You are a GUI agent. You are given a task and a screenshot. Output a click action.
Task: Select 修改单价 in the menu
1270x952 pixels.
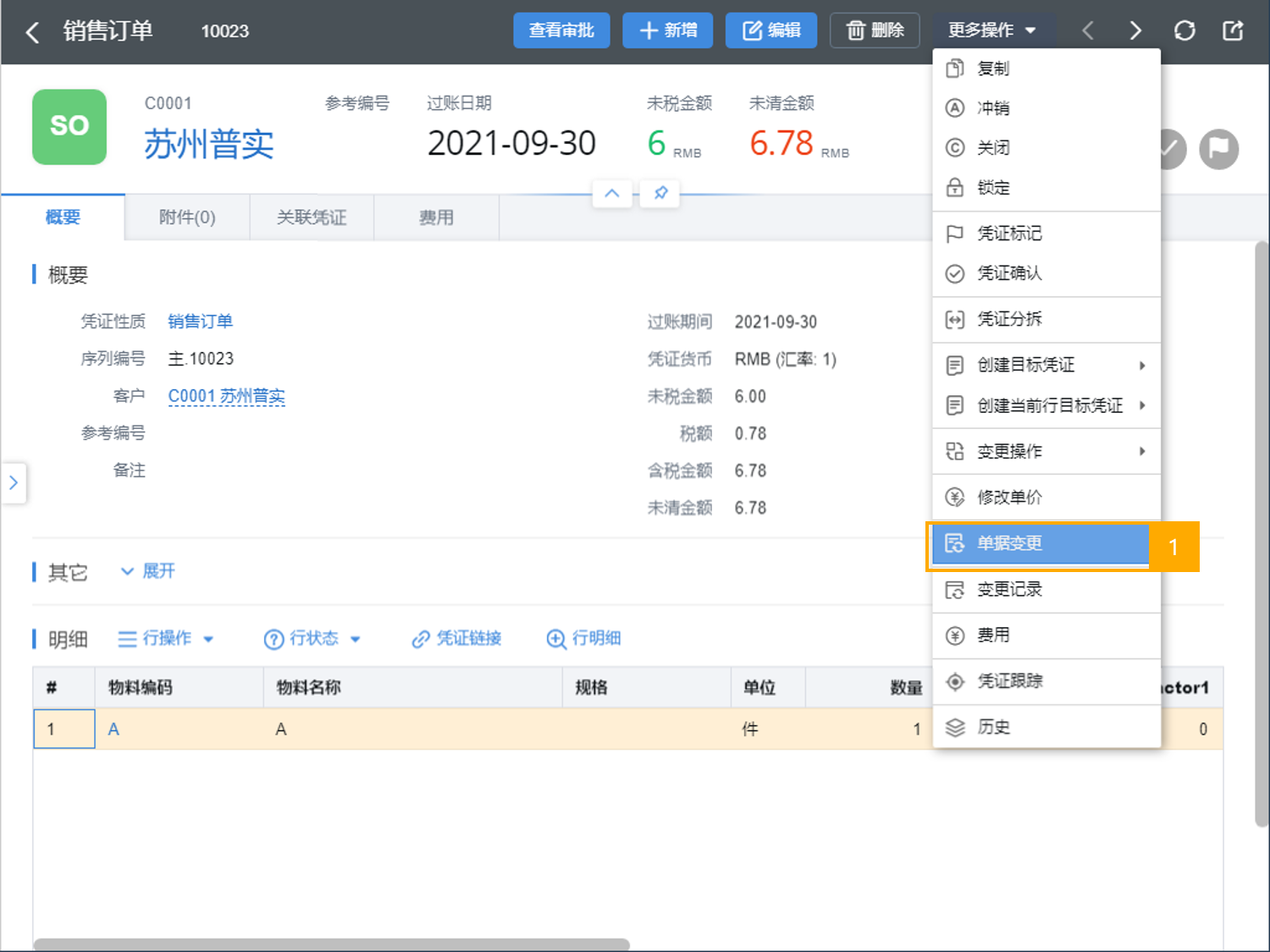coord(1046,497)
